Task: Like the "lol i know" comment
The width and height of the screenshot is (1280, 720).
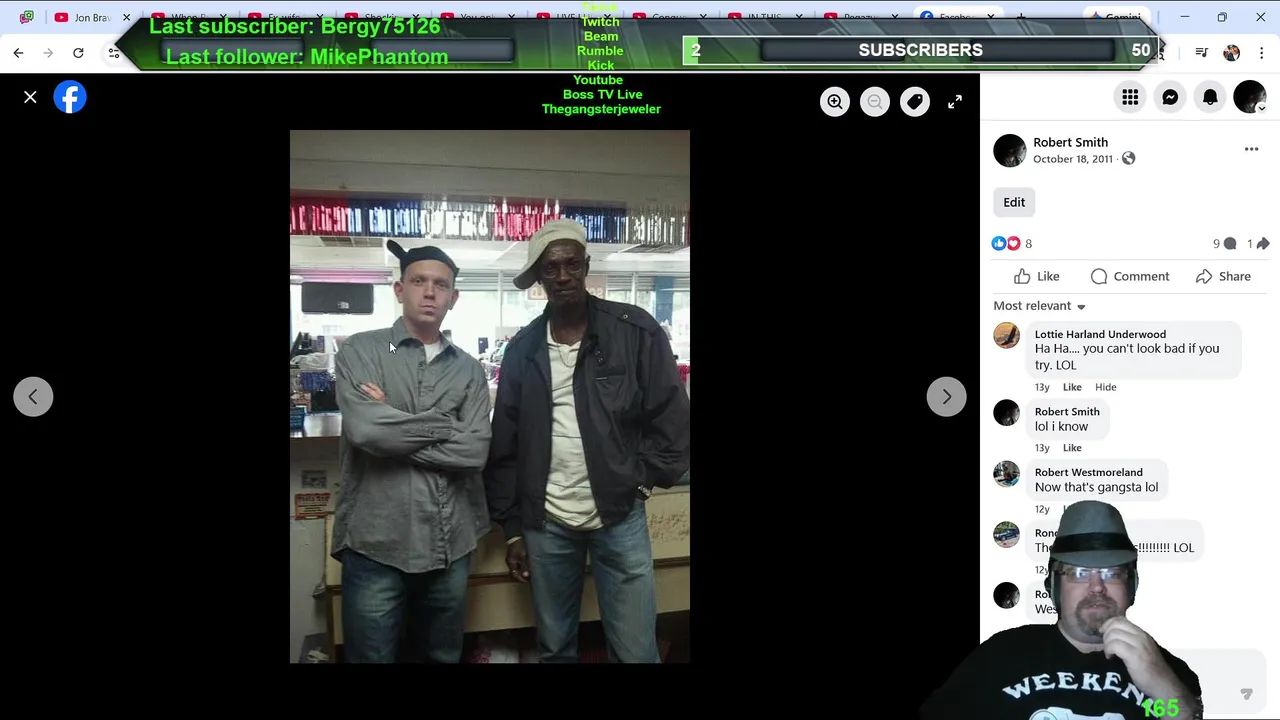Action: tap(1072, 448)
